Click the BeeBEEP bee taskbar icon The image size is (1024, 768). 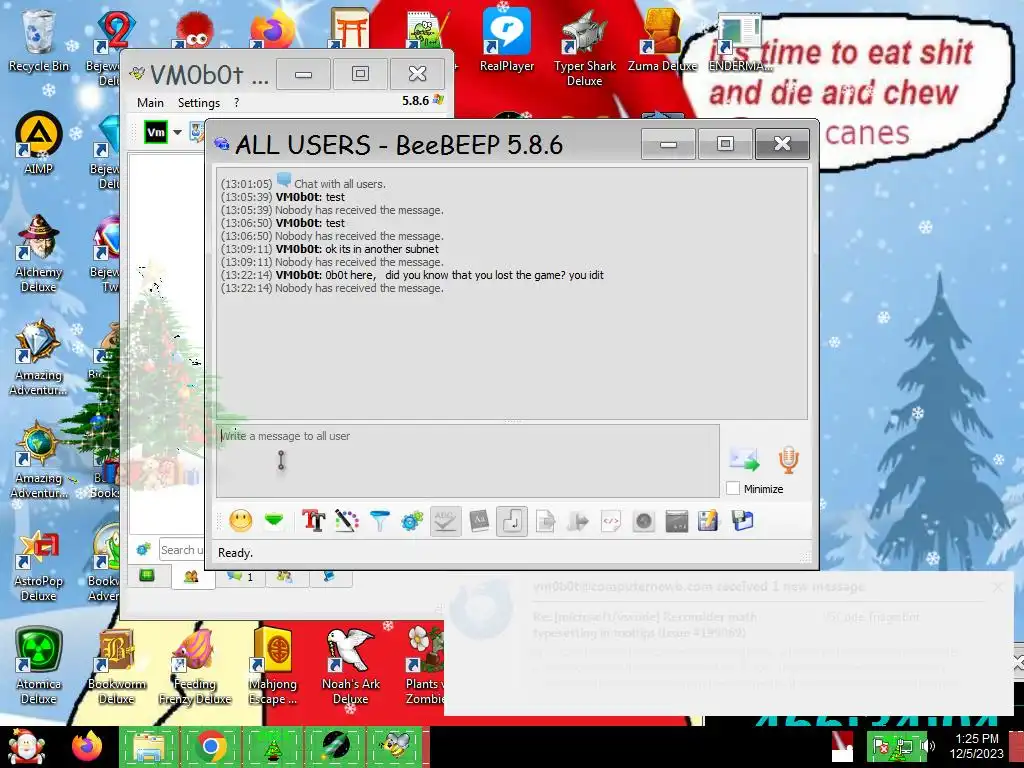397,746
